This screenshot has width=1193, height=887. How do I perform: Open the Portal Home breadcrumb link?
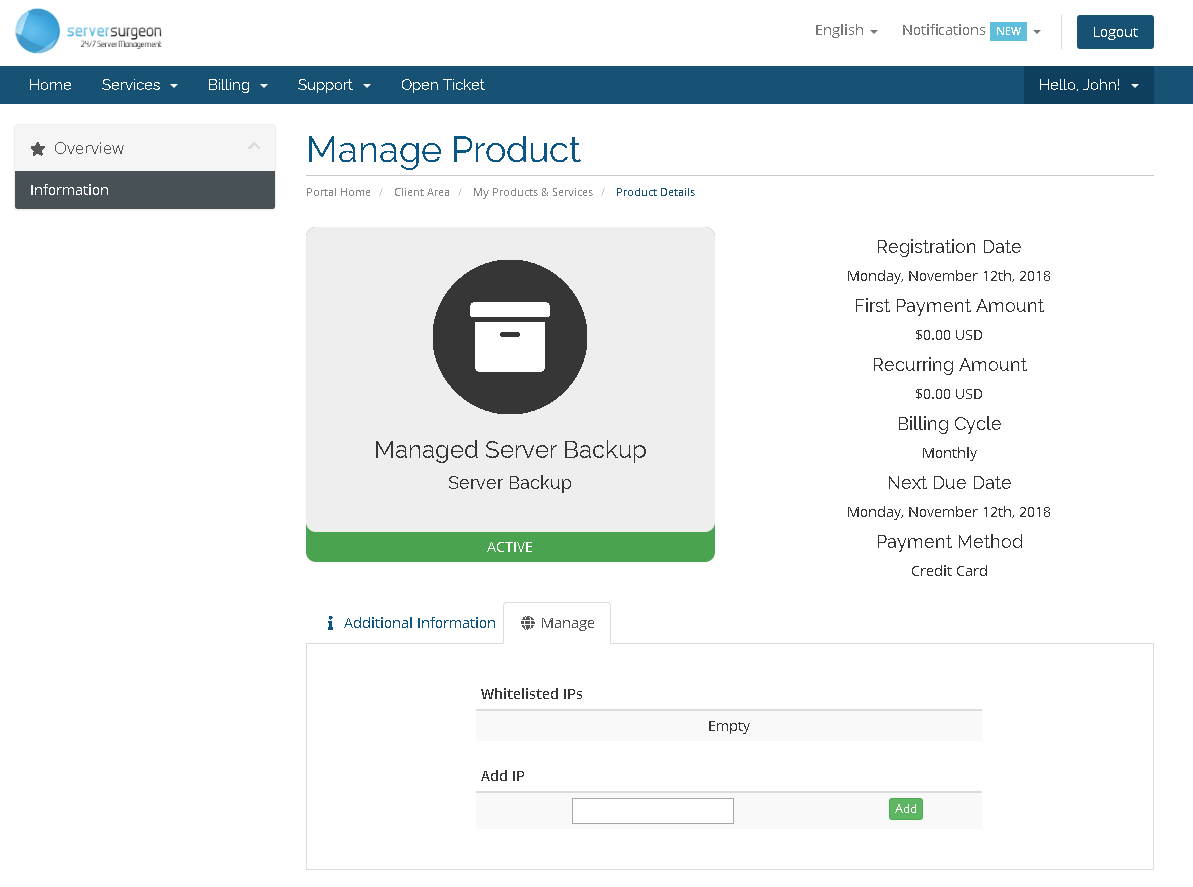(339, 192)
